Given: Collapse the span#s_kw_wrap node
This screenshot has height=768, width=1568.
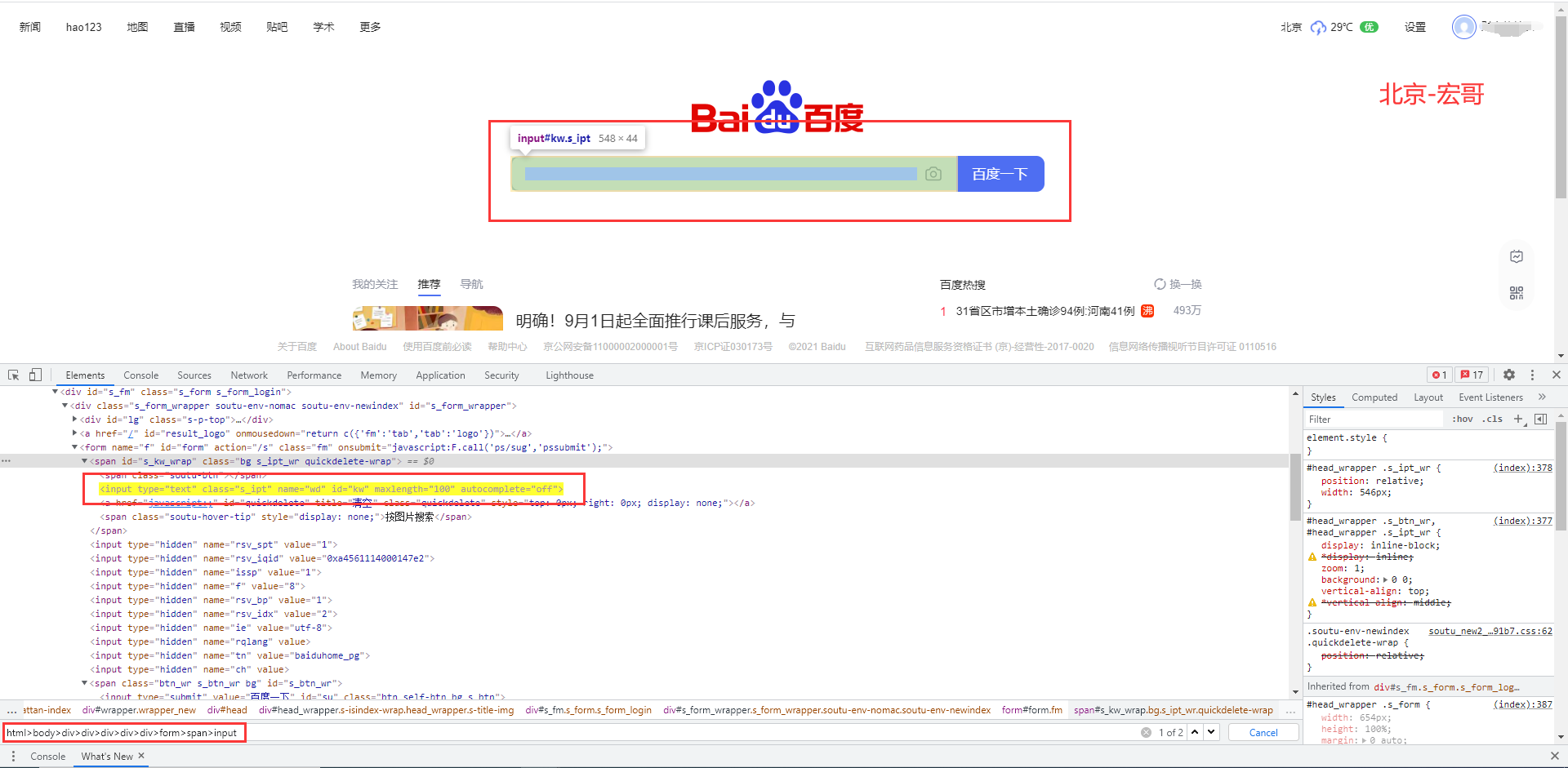Looking at the screenshot, I should (85, 461).
